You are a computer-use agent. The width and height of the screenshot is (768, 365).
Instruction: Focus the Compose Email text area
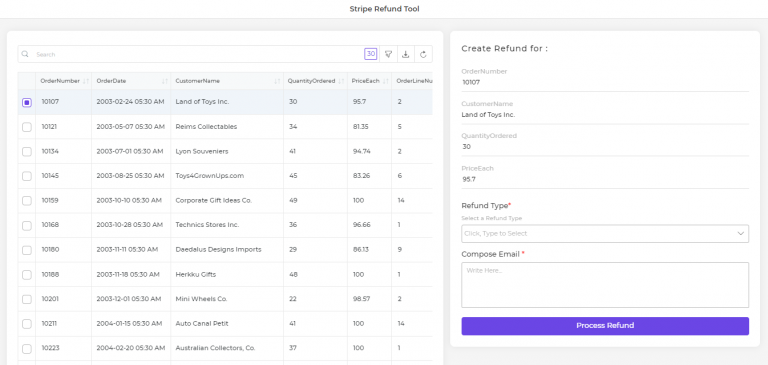605,285
